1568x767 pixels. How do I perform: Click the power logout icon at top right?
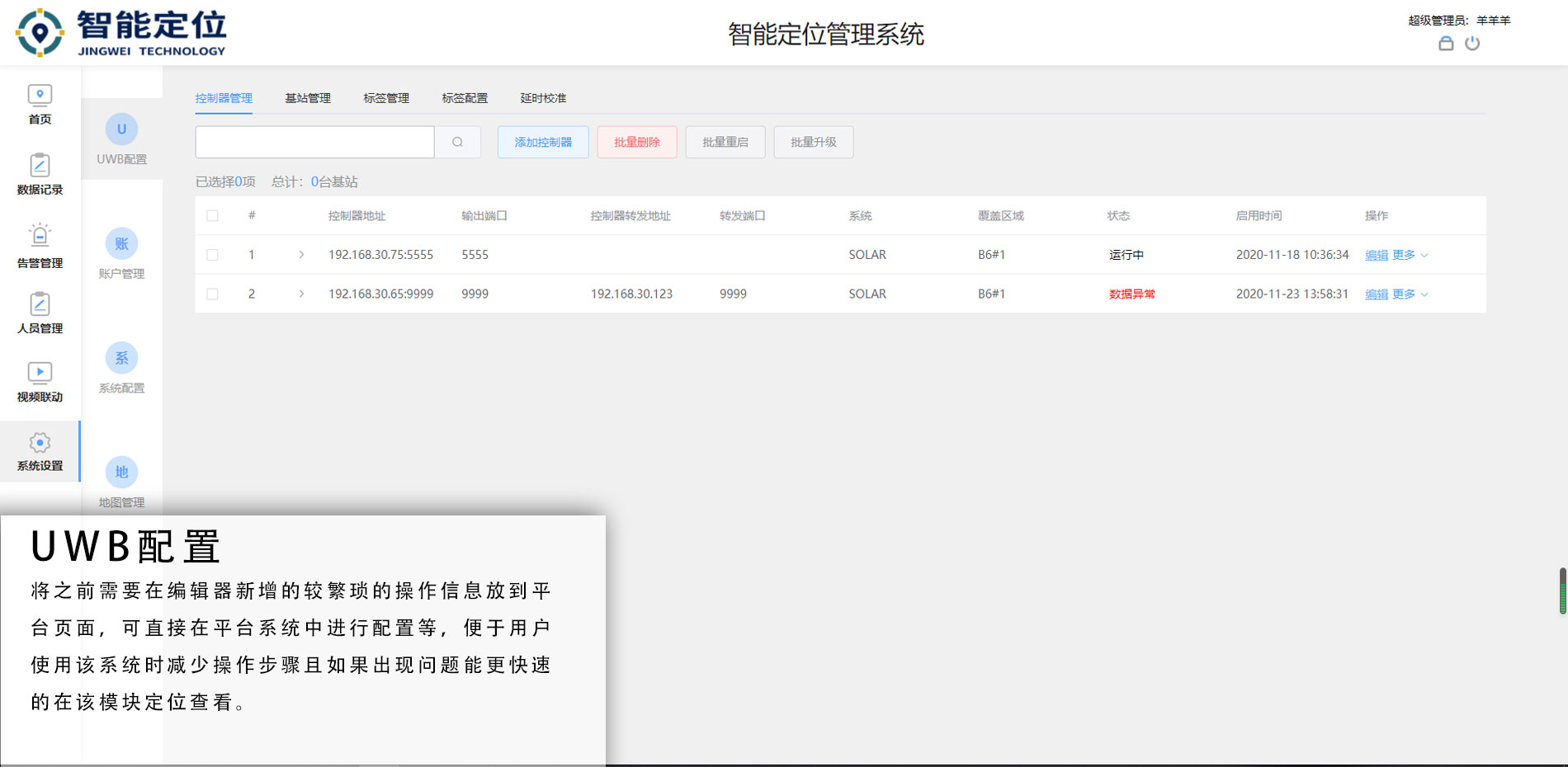click(x=1474, y=43)
